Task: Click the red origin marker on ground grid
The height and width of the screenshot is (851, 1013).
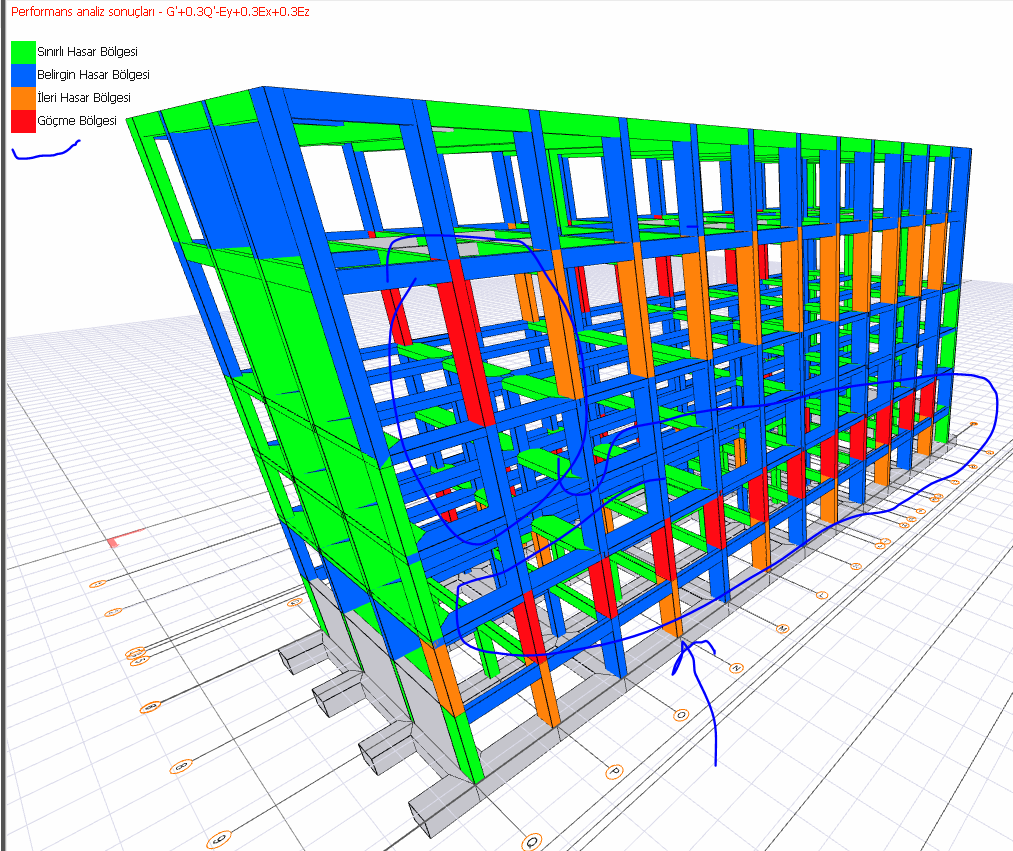Action: coord(113,542)
